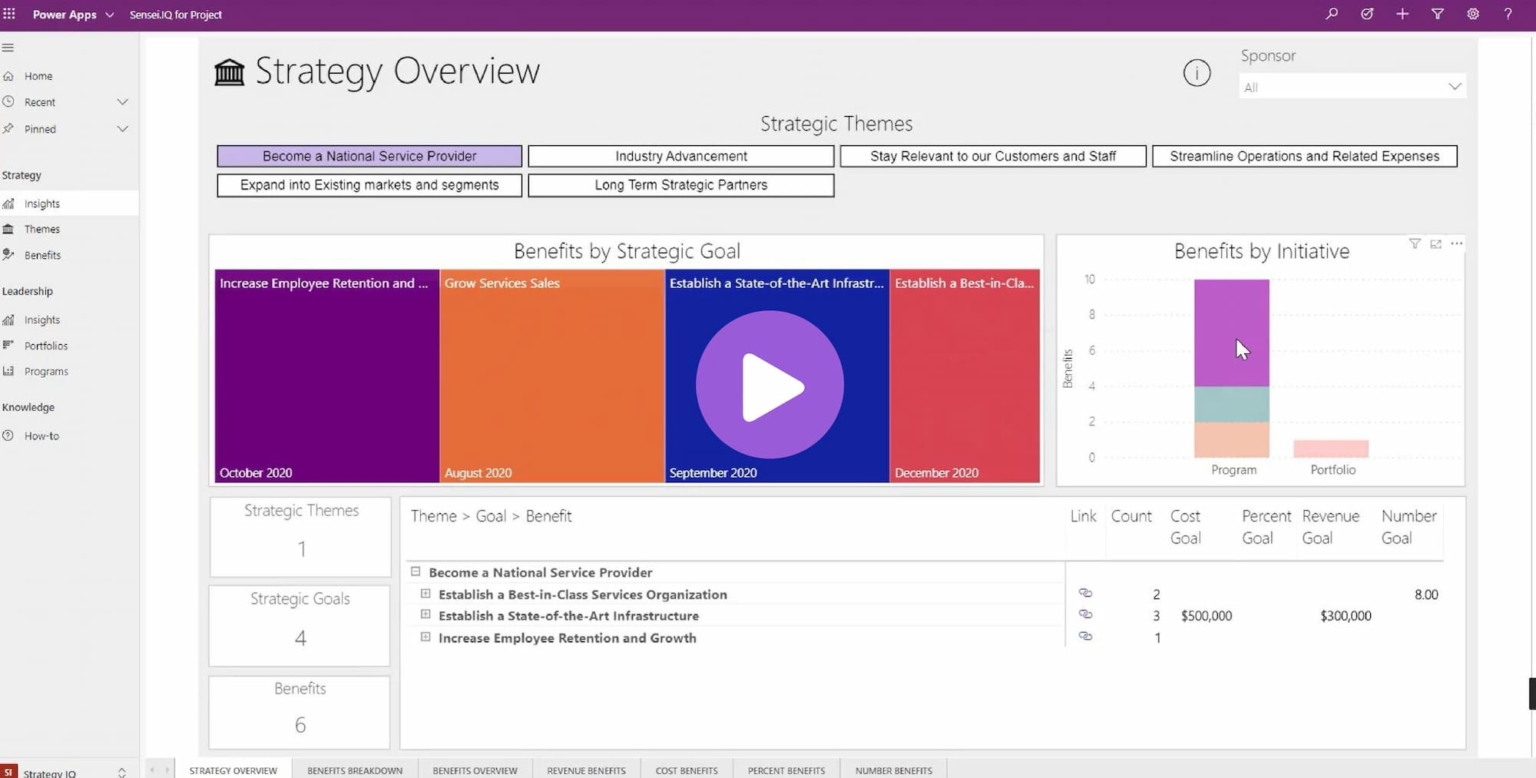1536x778 pixels.
Task: Click the Grow Services Sales goal tile
Action: click(551, 375)
